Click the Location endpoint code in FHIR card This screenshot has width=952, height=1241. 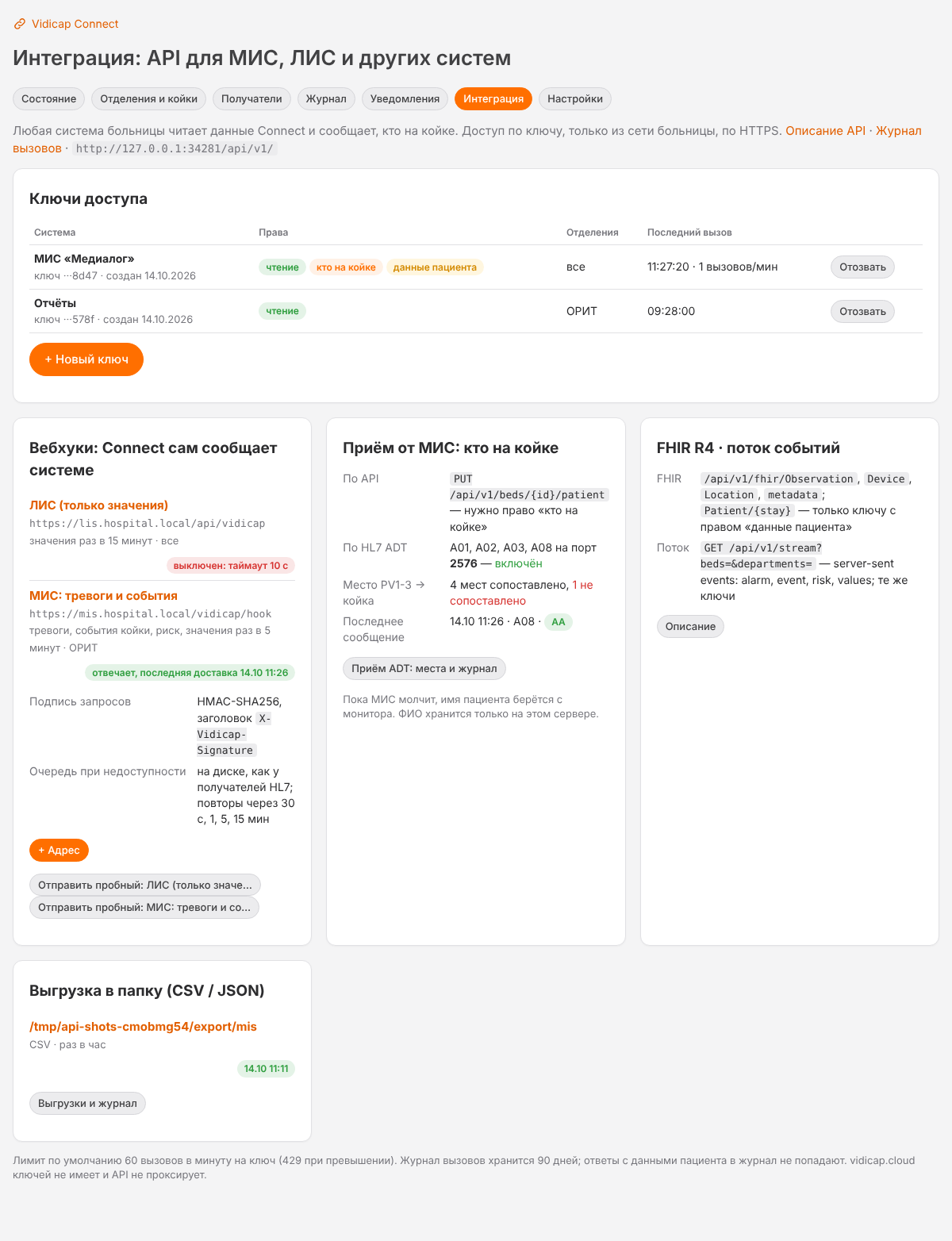click(x=729, y=495)
